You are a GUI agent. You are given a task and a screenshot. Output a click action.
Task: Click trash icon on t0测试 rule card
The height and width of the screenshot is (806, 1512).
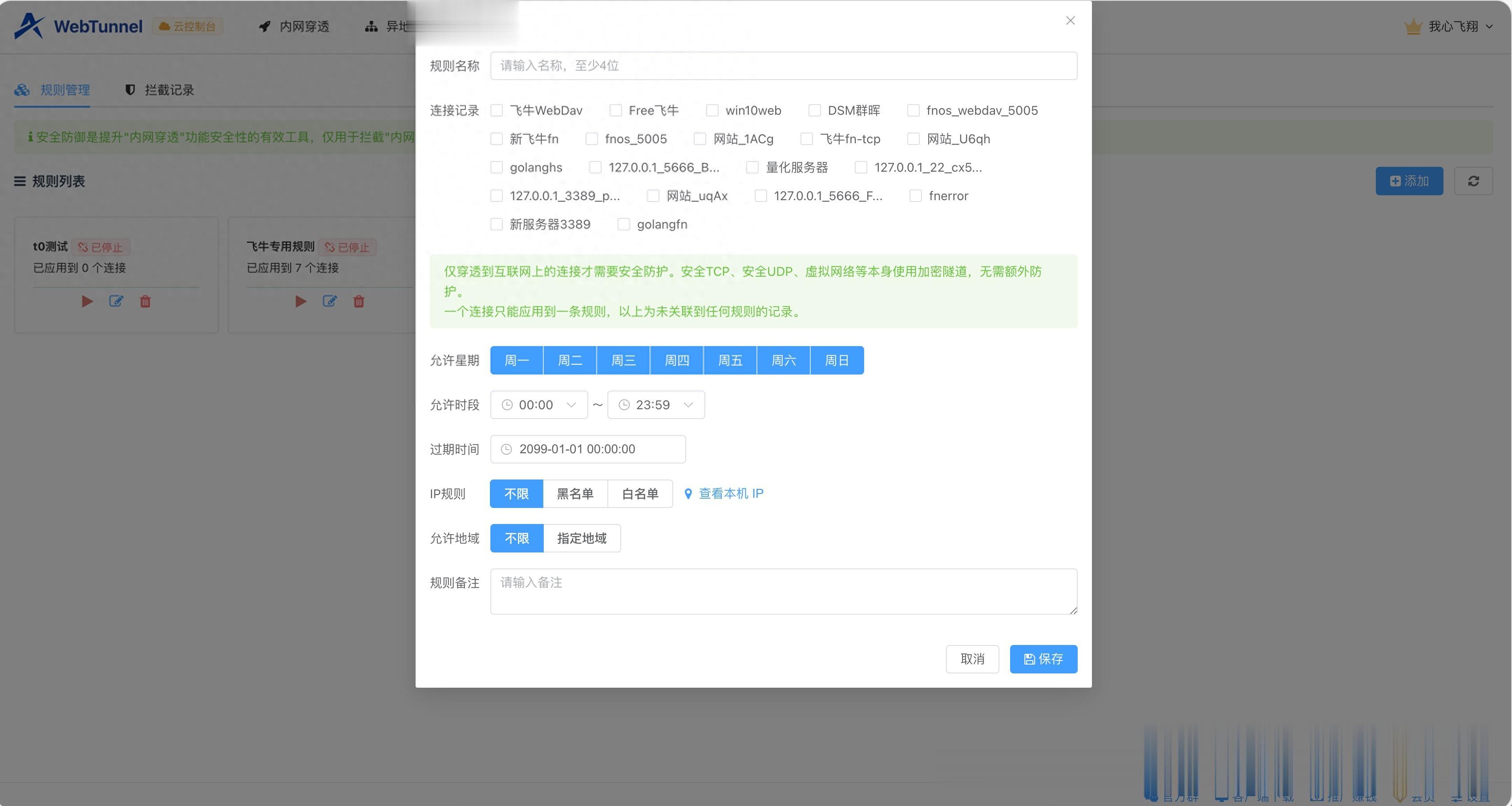click(145, 302)
